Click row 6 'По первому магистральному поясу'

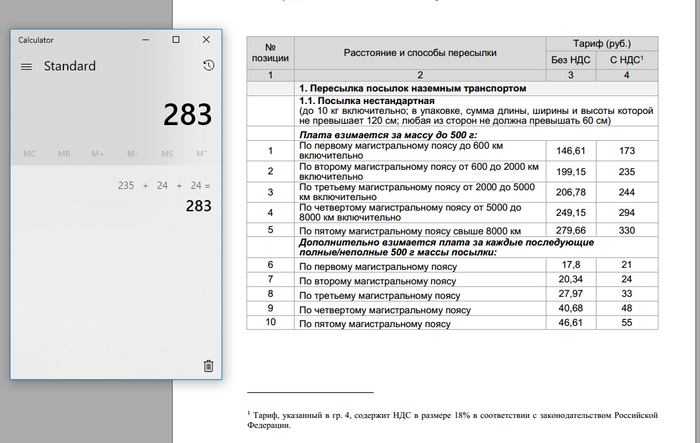pos(378,267)
